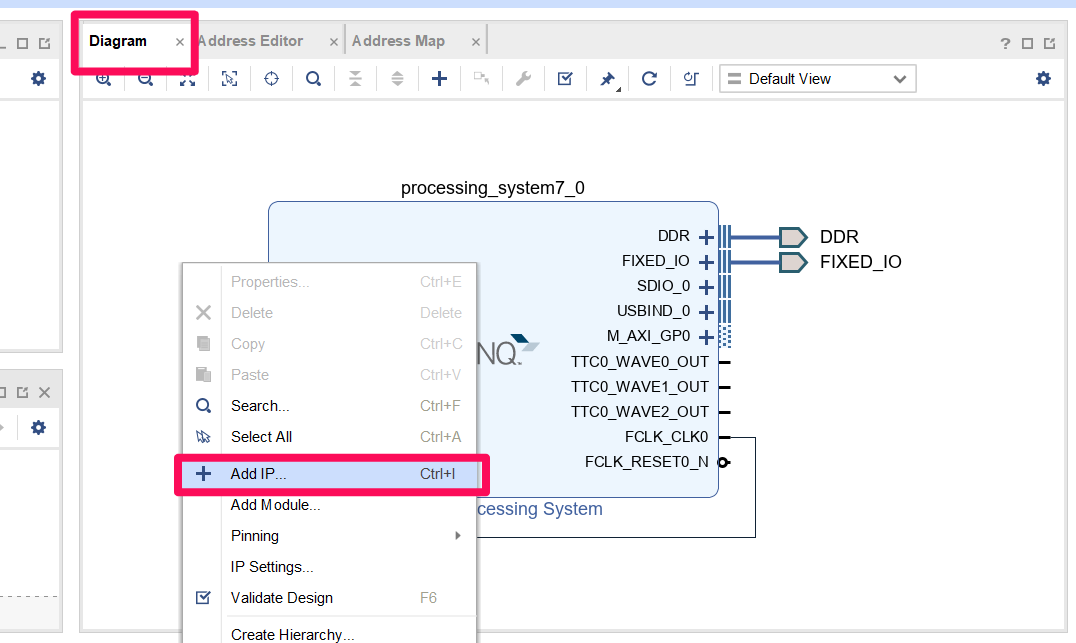Click the pin toolbar icon
This screenshot has width=1076, height=643.
click(608, 80)
